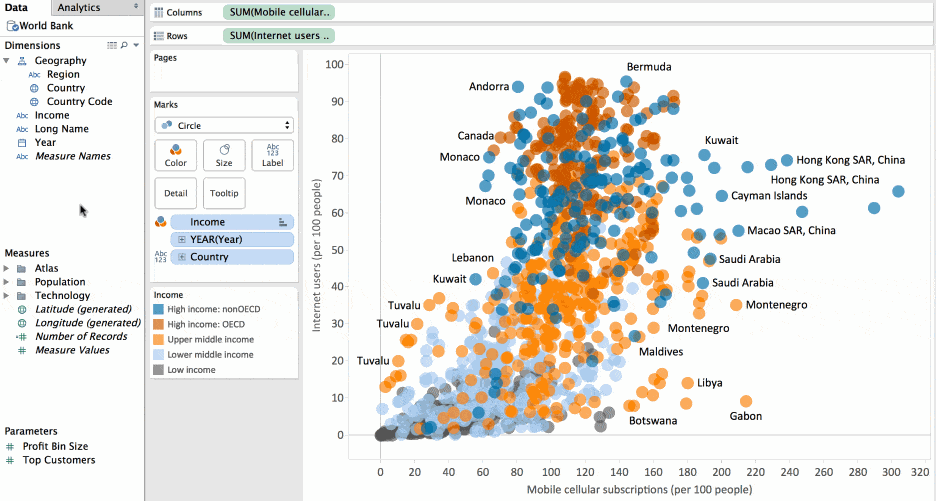Collapse the Geography hierarchy
Image resolution: width=936 pixels, height=501 pixels.
[7, 61]
